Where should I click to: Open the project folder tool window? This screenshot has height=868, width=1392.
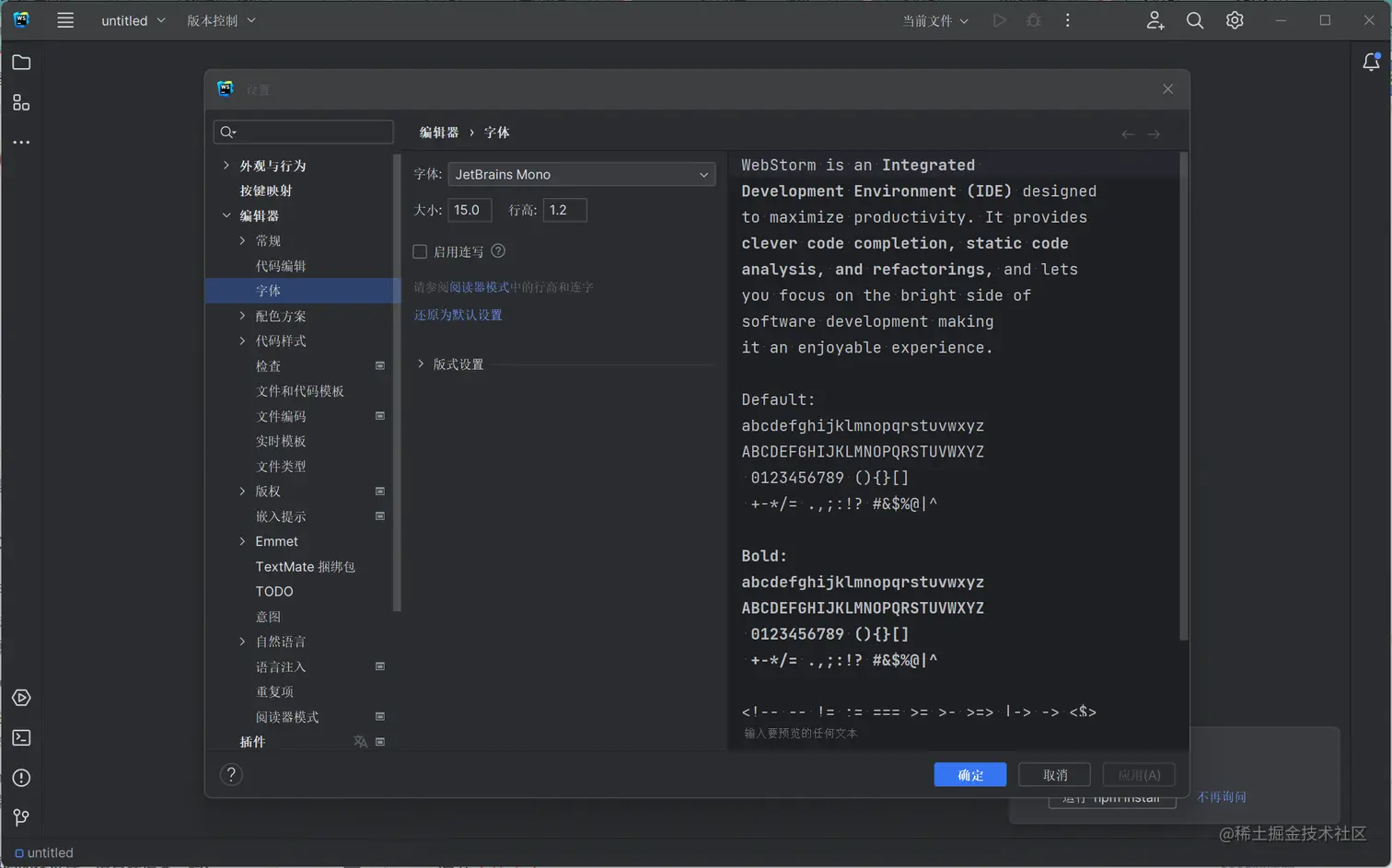20,63
